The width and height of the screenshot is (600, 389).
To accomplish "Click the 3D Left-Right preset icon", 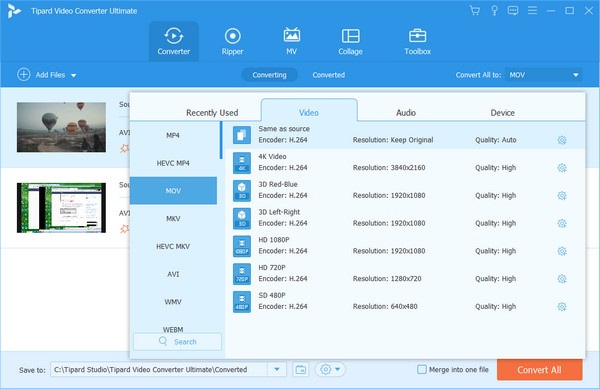I will coord(242,218).
